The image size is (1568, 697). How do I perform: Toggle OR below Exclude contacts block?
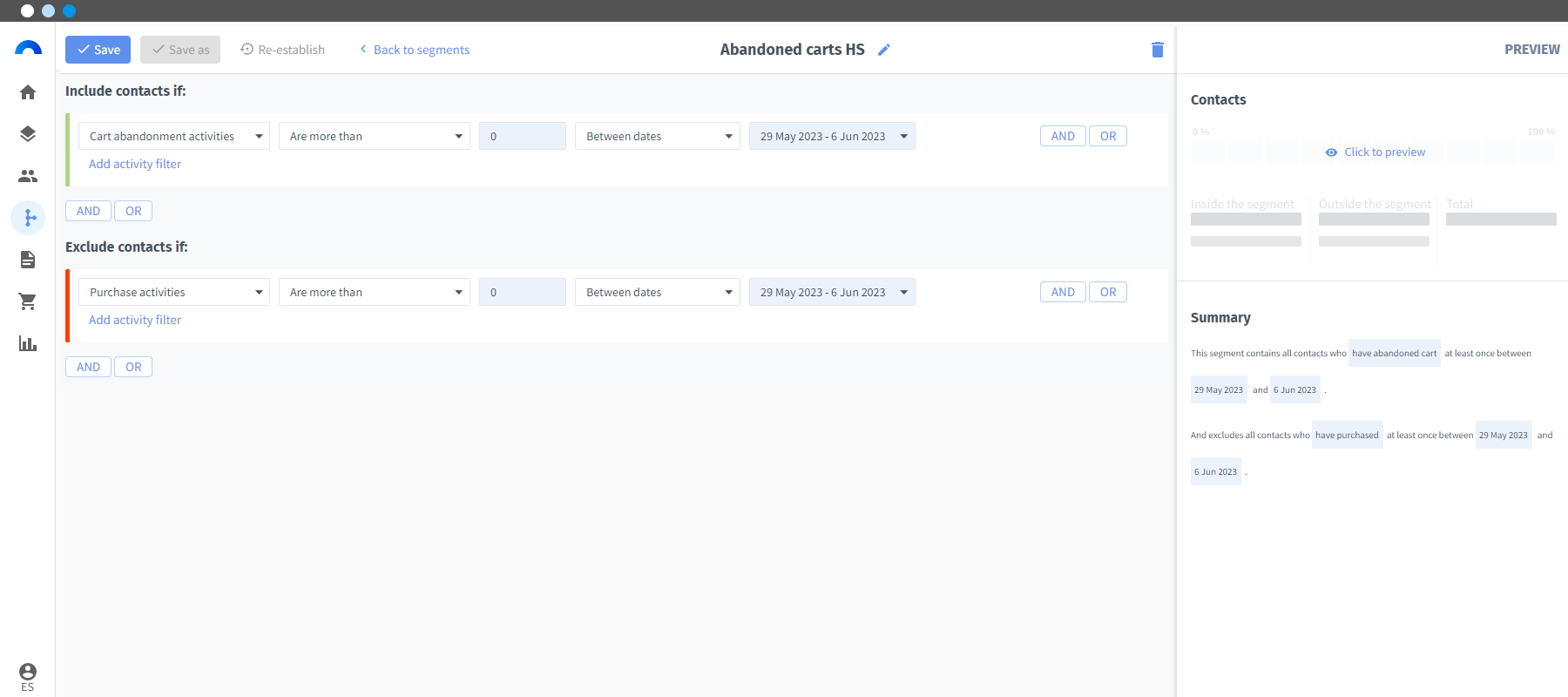[133, 367]
